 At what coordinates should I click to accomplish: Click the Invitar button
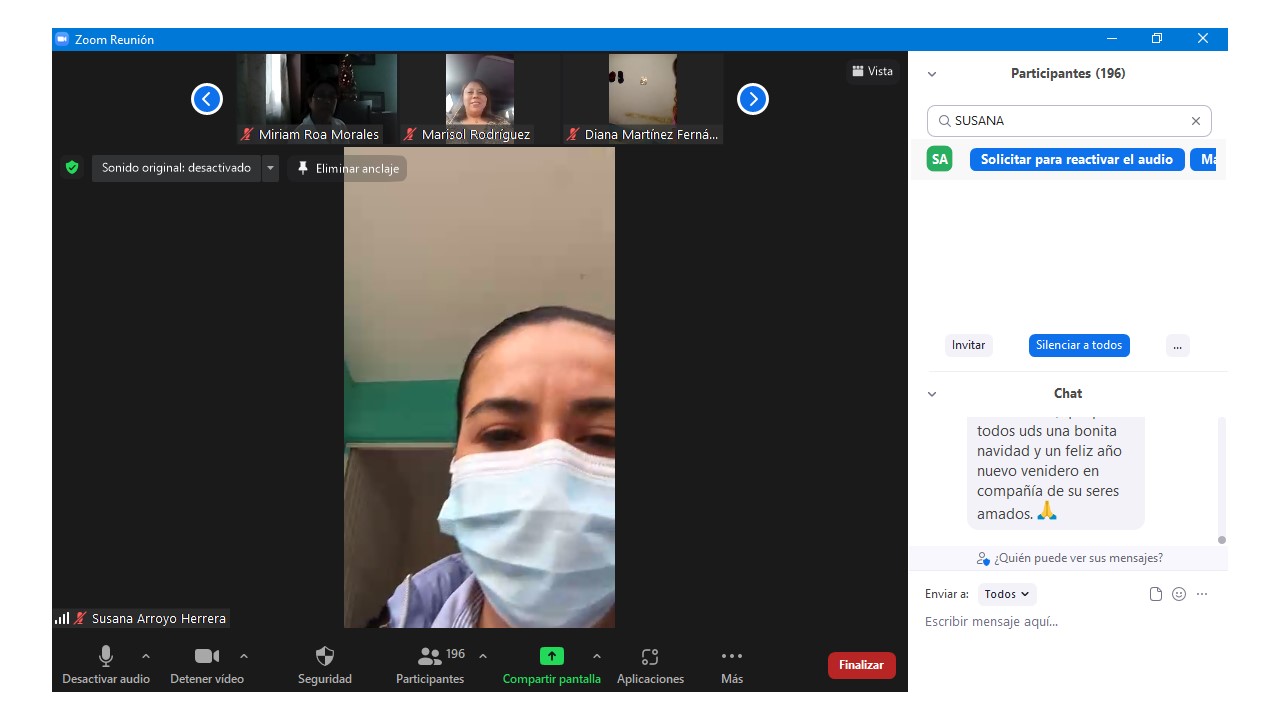coord(968,345)
